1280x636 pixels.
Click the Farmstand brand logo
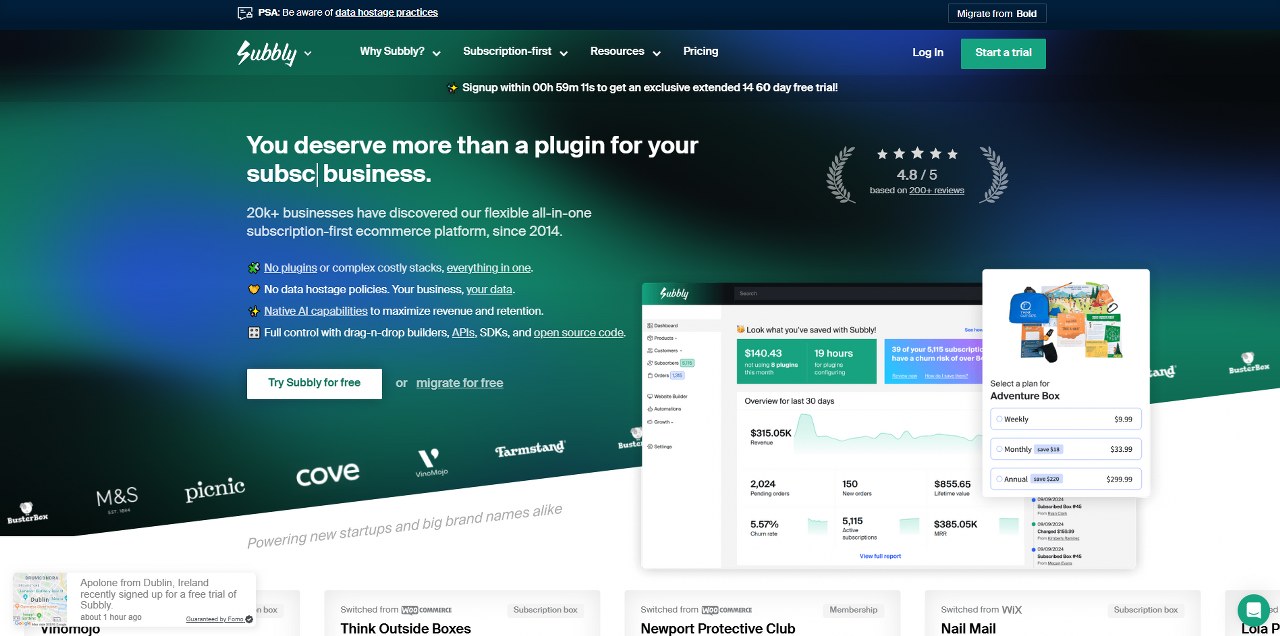point(530,449)
